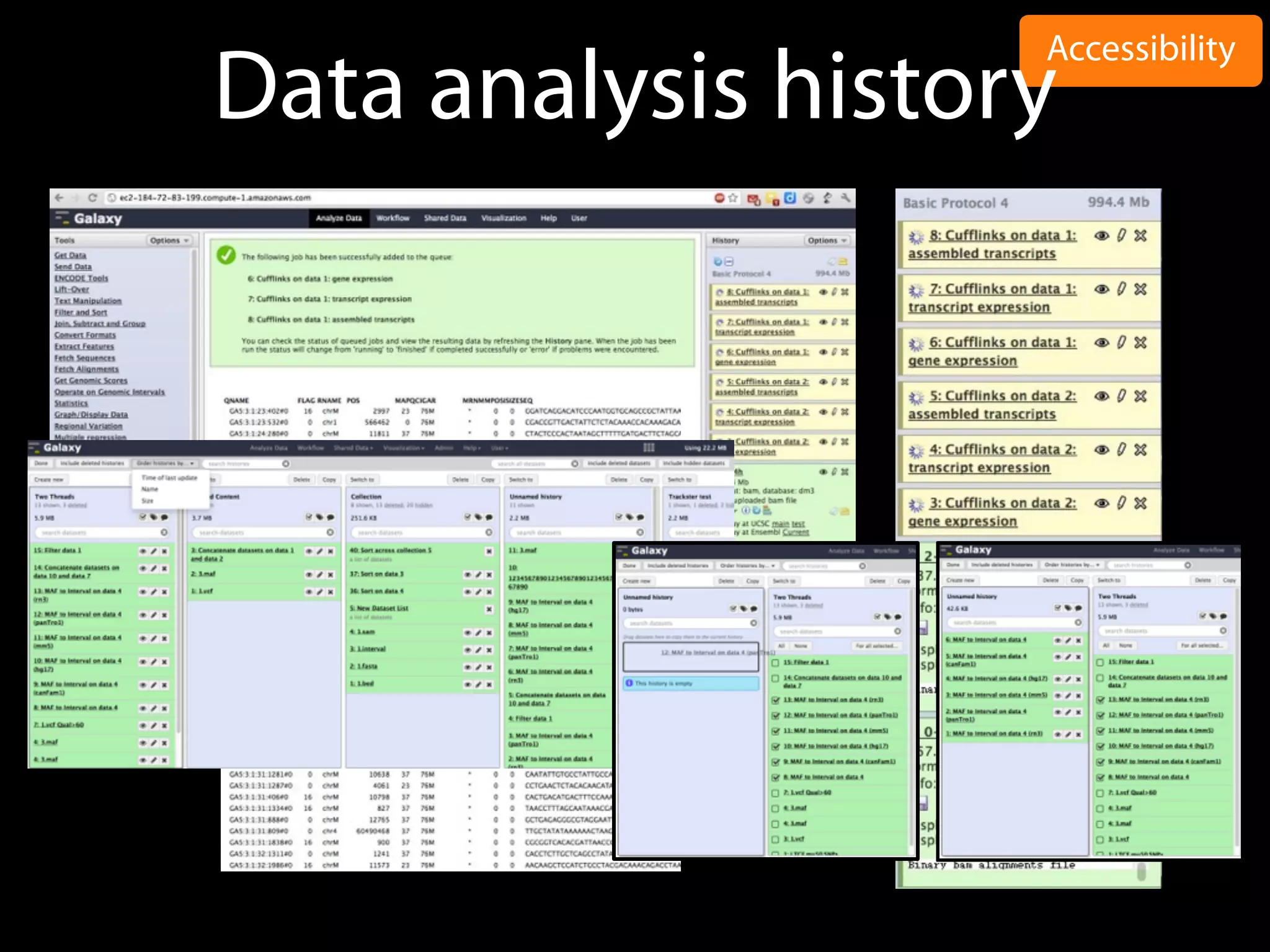Screen dimensions: 1270x952
Task: Click annotation bubble icon in 42.6 KB Unnamed history
Action: click(1078, 608)
